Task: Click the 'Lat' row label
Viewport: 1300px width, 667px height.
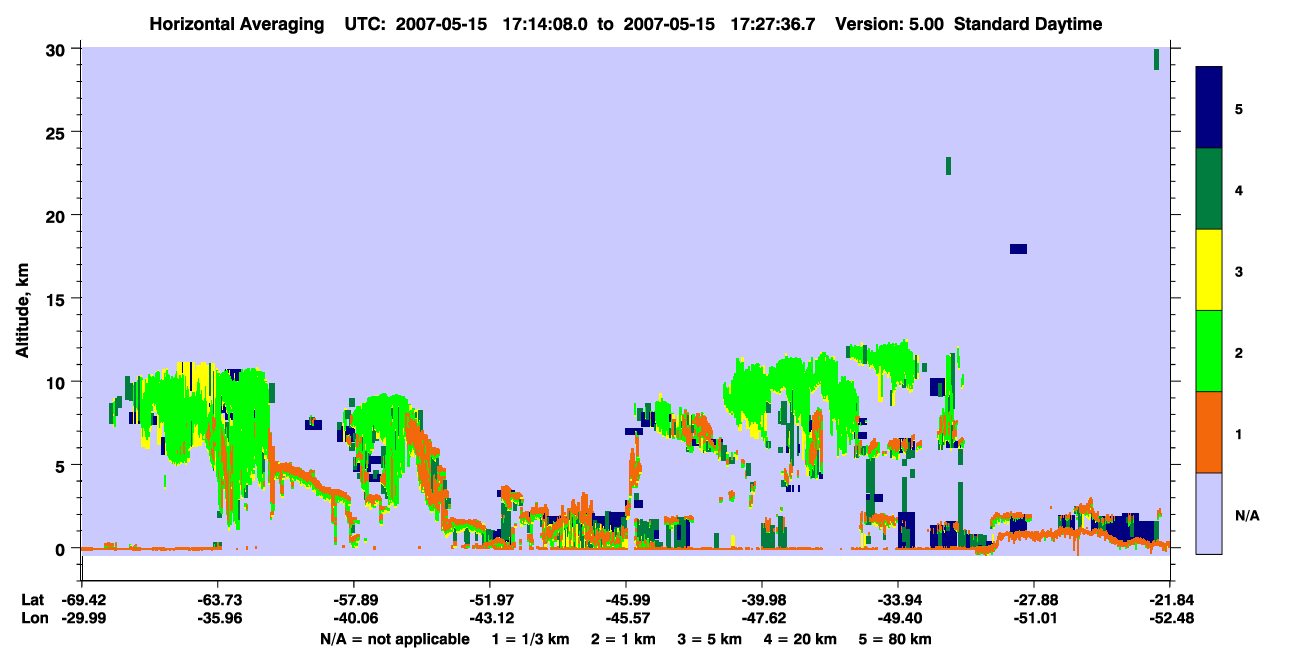Action: pyautogui.click(x=32, y=599)
